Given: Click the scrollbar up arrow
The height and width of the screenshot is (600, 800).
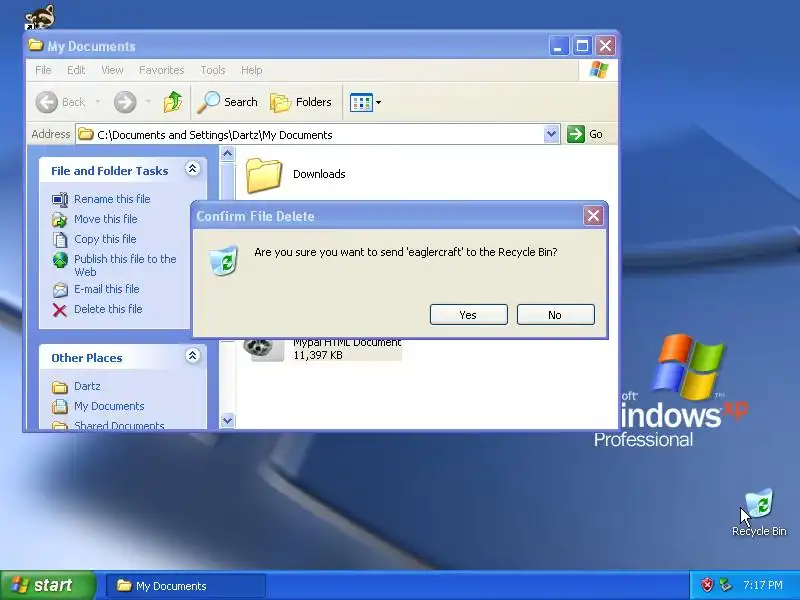Looking at the screenshot, I should pos(228,153).
